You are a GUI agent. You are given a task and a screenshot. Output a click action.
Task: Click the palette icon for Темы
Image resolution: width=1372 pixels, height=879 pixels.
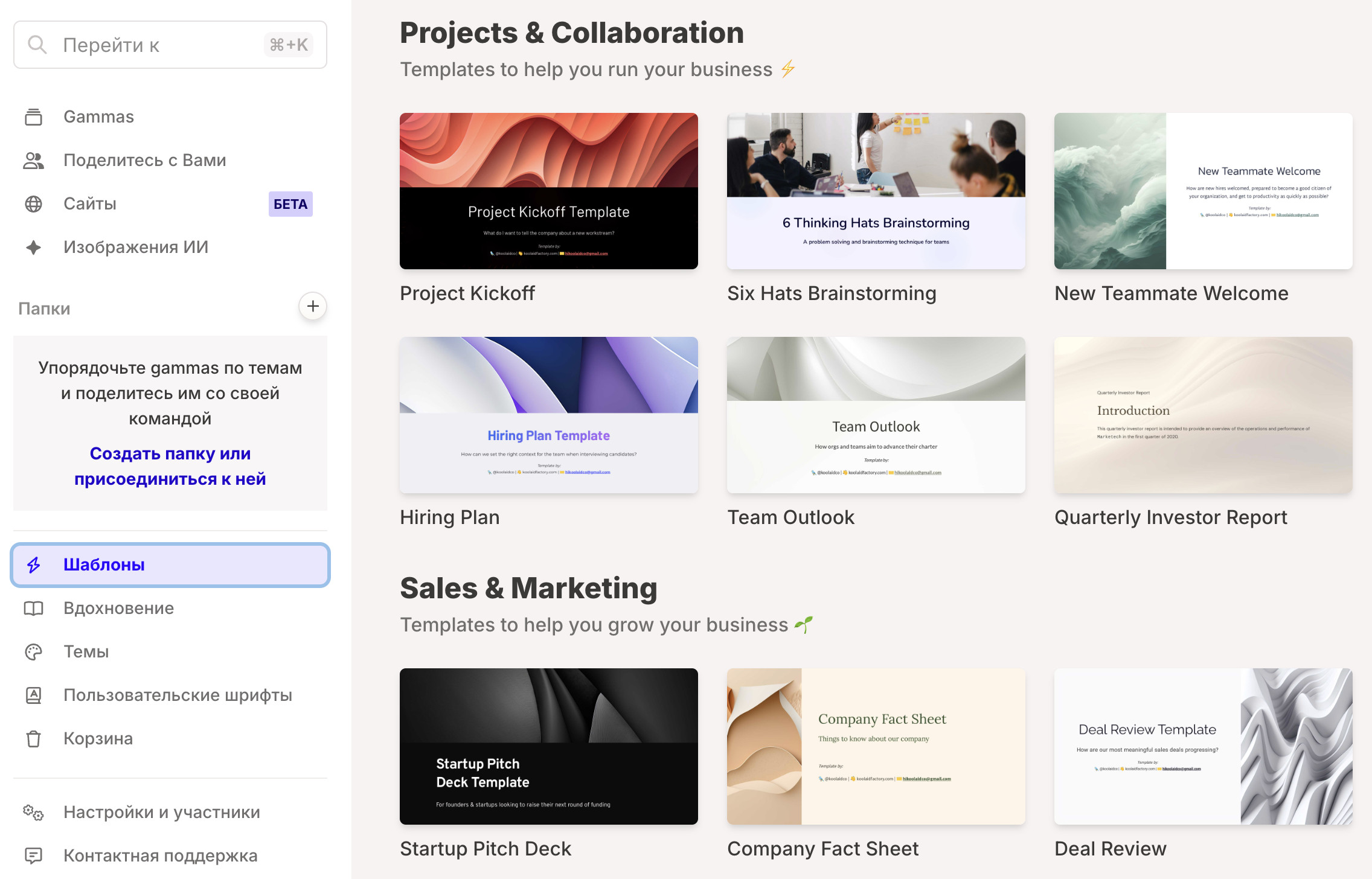click(x=34, y=652)
